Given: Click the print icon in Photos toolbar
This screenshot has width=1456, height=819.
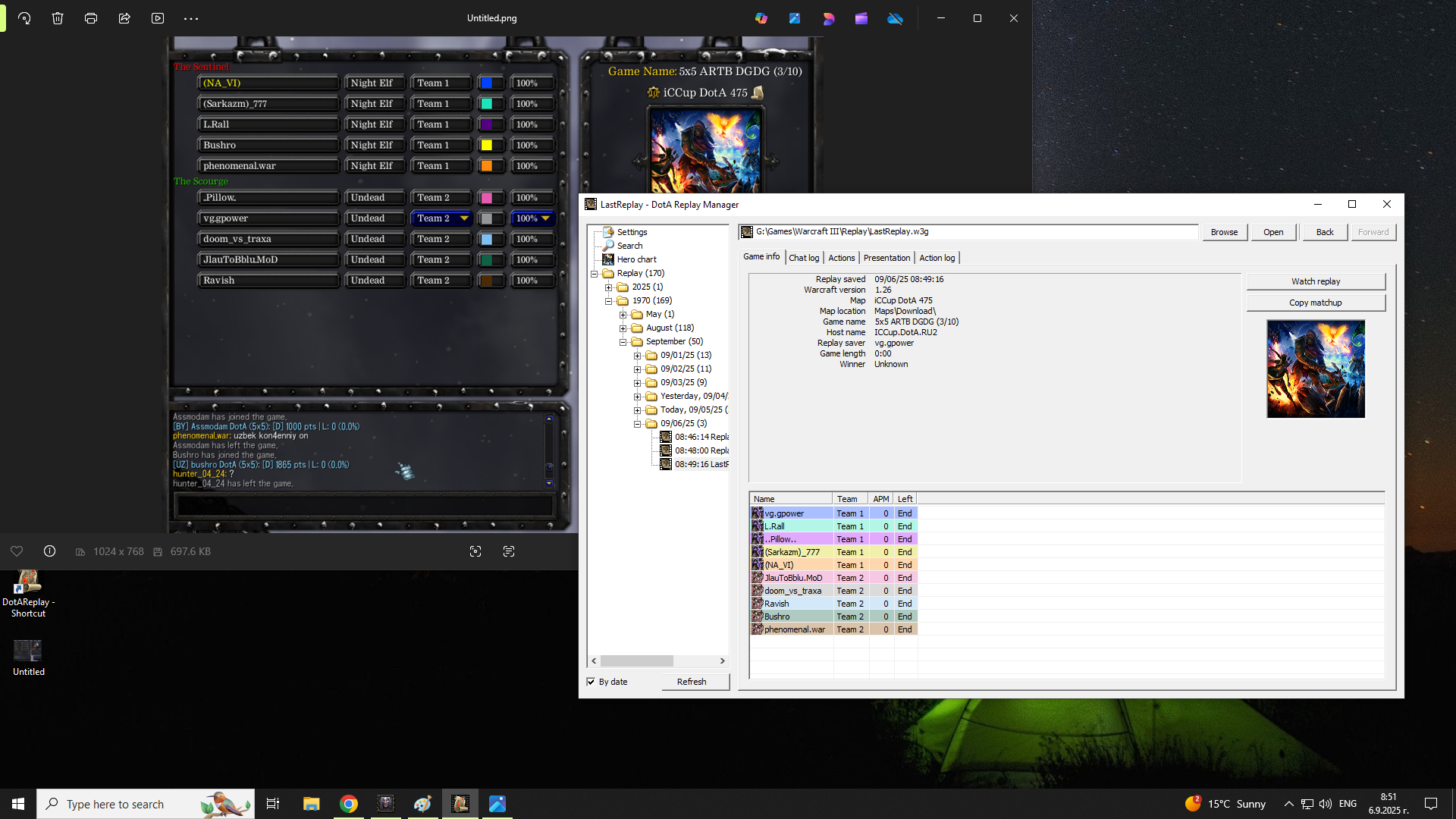Looking at the screenshot, I should coord(91,18).
